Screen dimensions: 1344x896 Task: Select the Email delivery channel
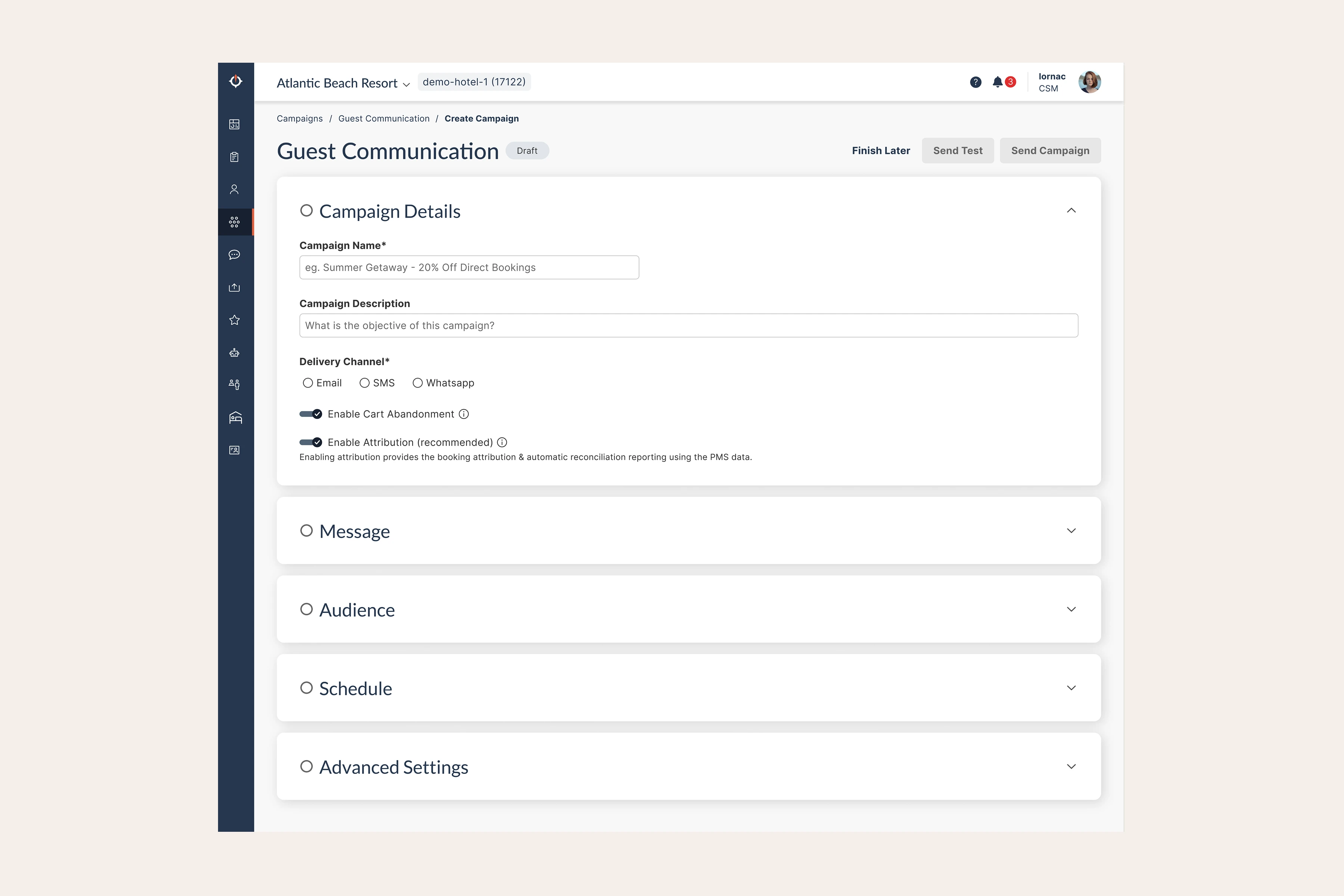308,383
